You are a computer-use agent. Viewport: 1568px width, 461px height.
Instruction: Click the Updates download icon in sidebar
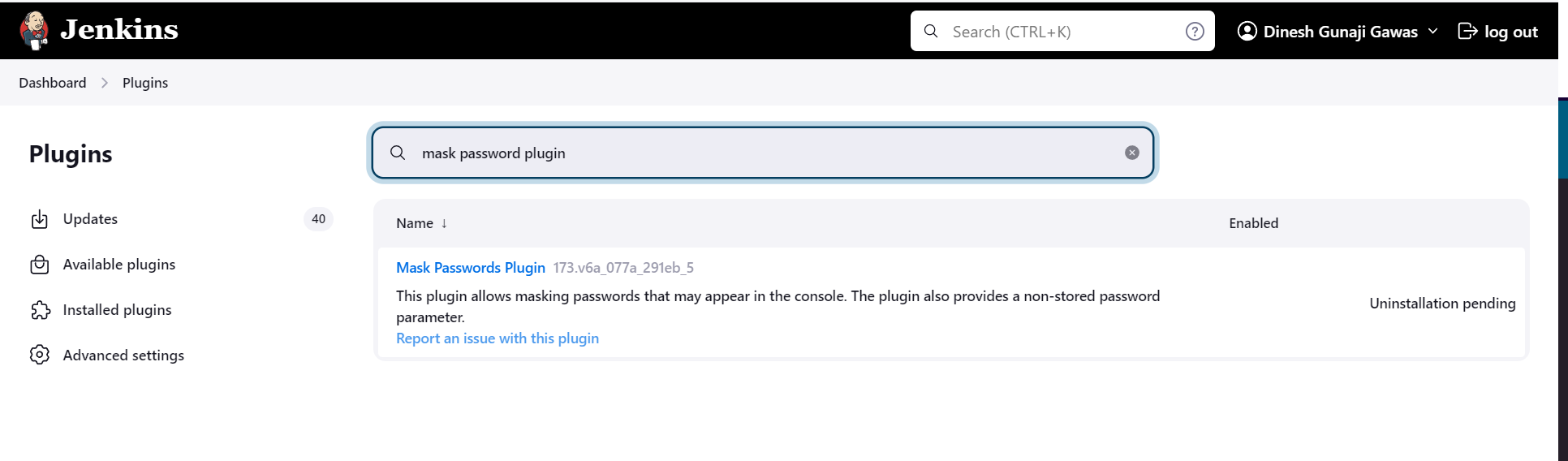[40, 219]
